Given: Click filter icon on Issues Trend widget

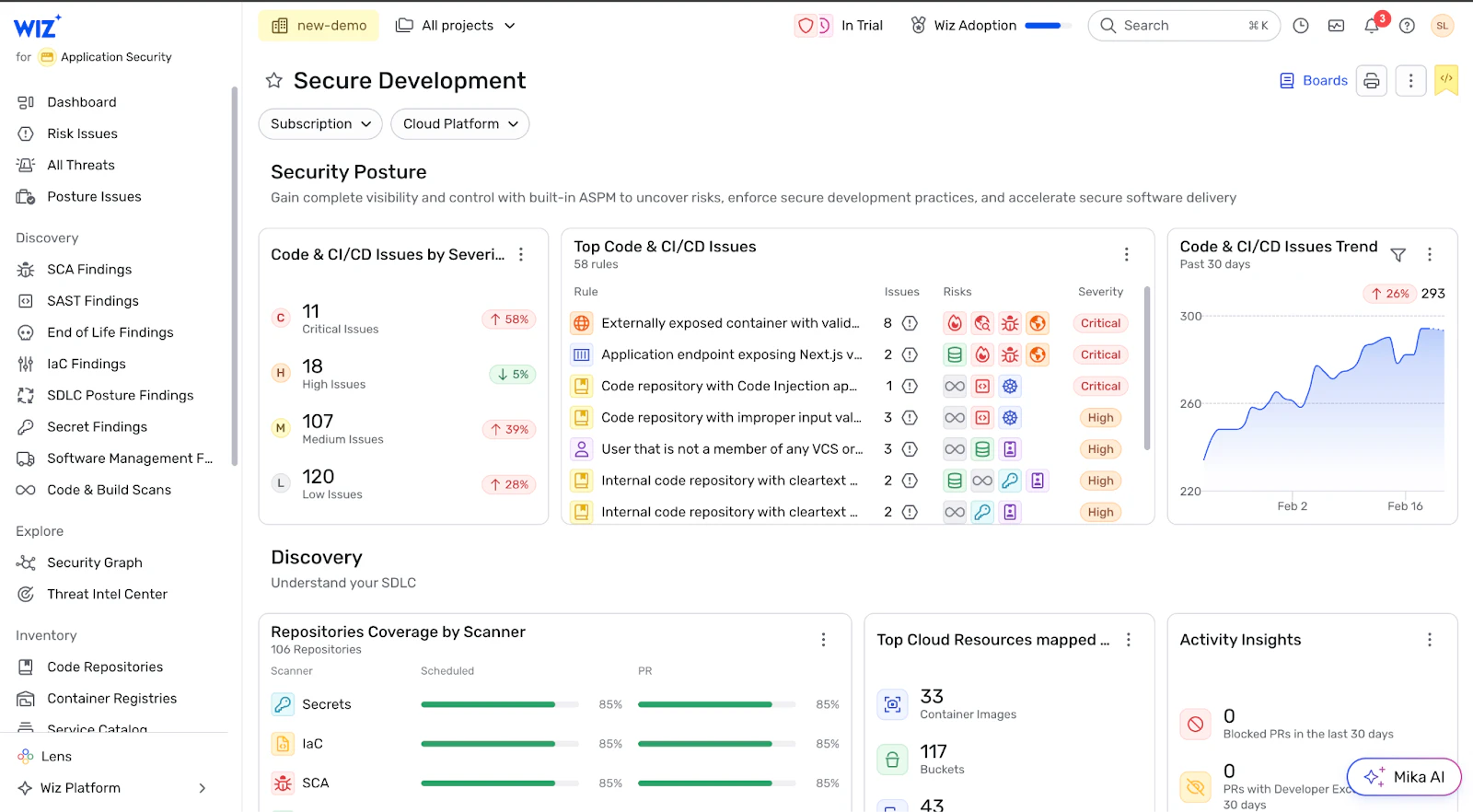Looking at the screenshot, I should pos(1398,255).
